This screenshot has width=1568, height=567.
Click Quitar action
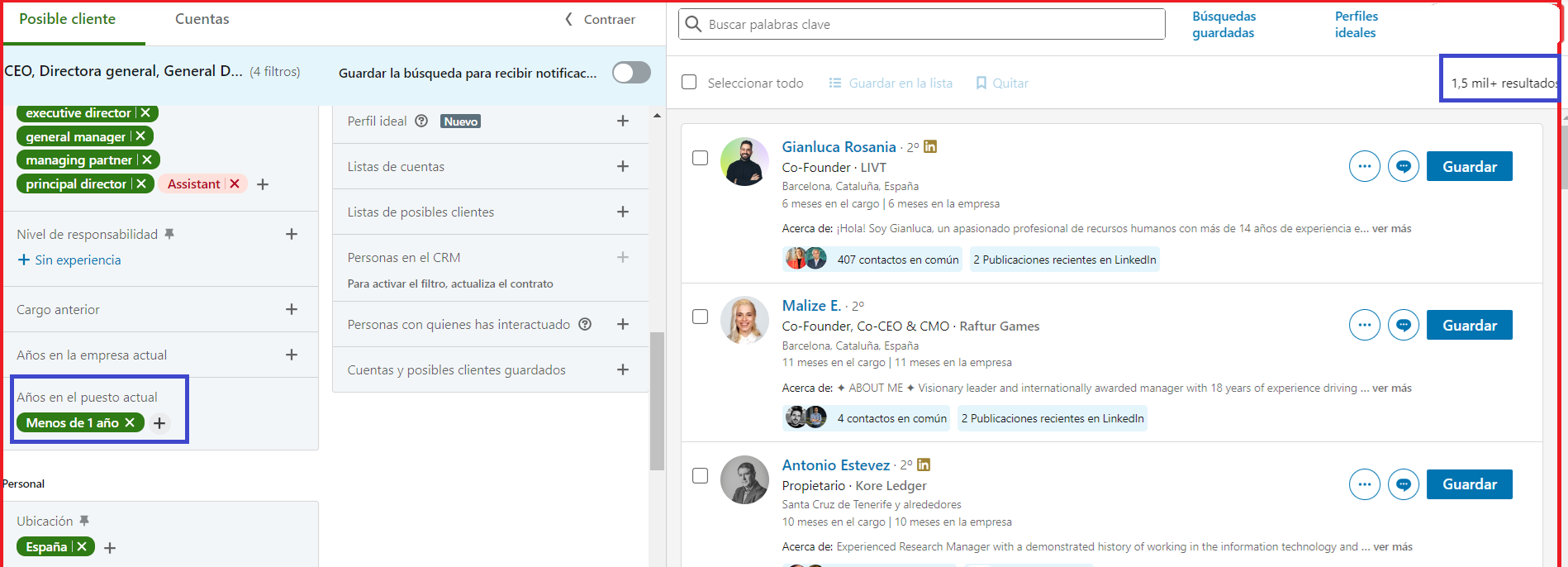pos(1002,83)
